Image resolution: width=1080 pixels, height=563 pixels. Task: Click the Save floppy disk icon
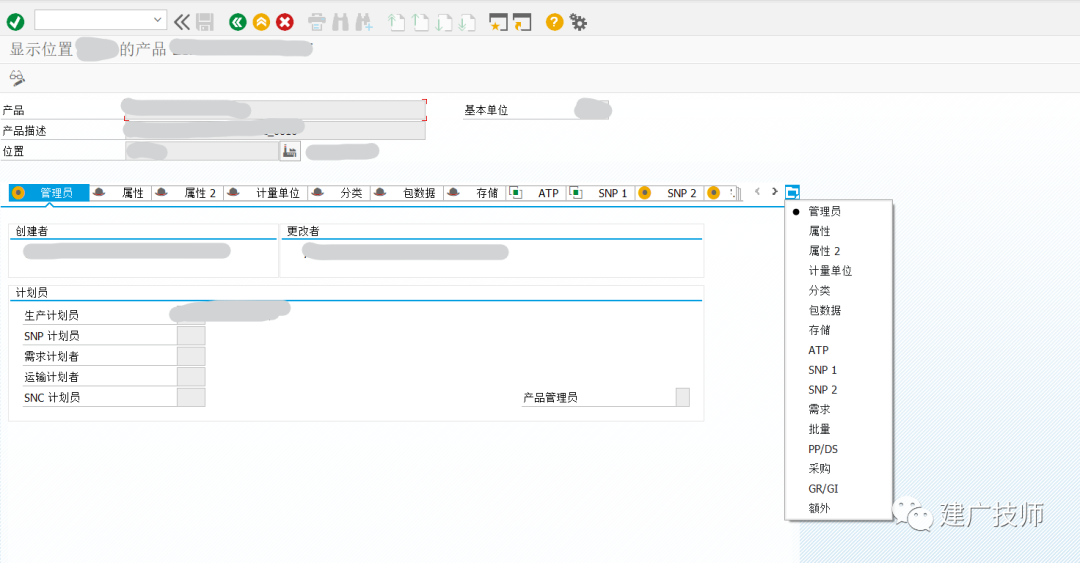point(205,22)
